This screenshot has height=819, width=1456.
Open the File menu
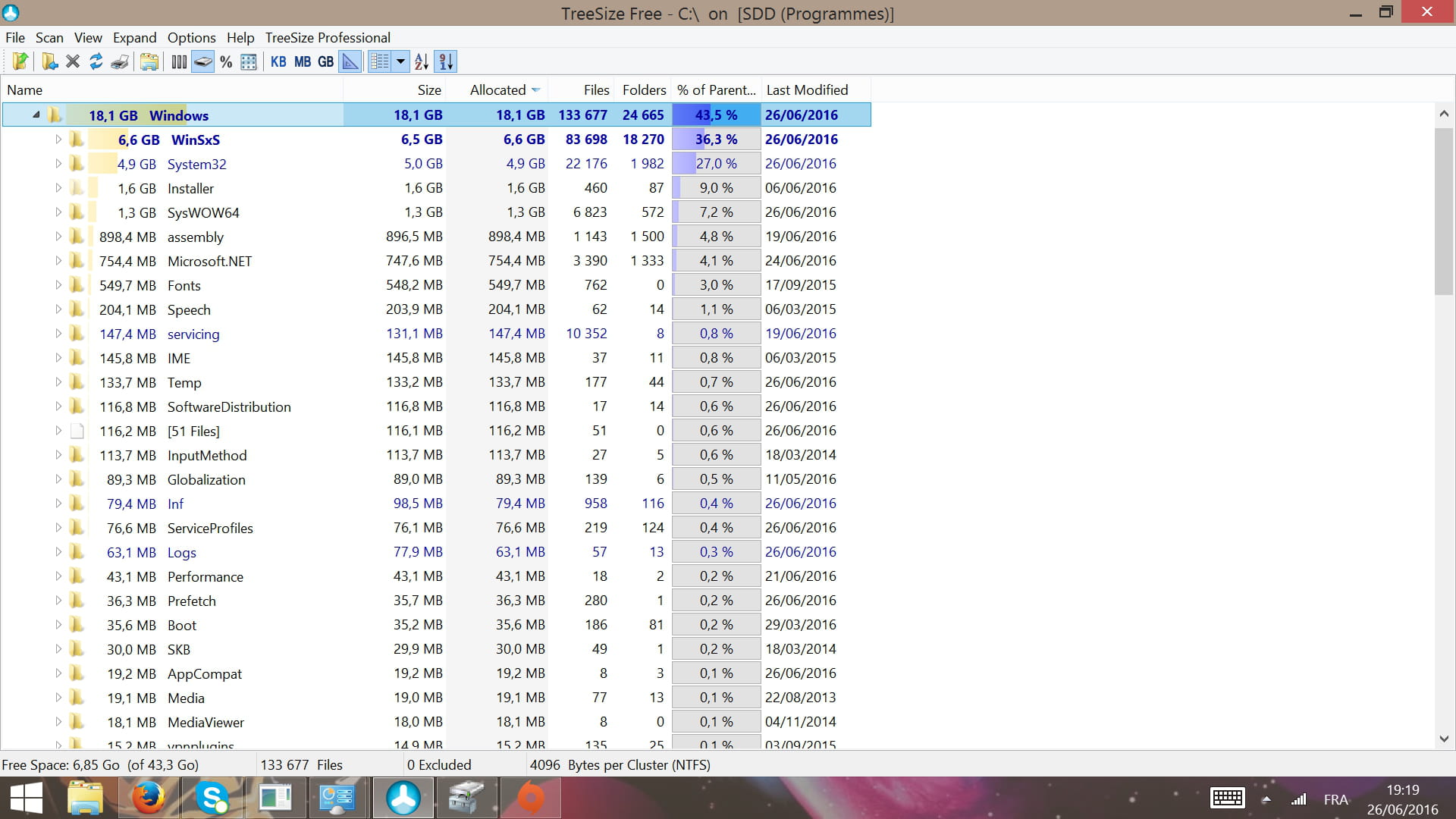coord(15,37)
